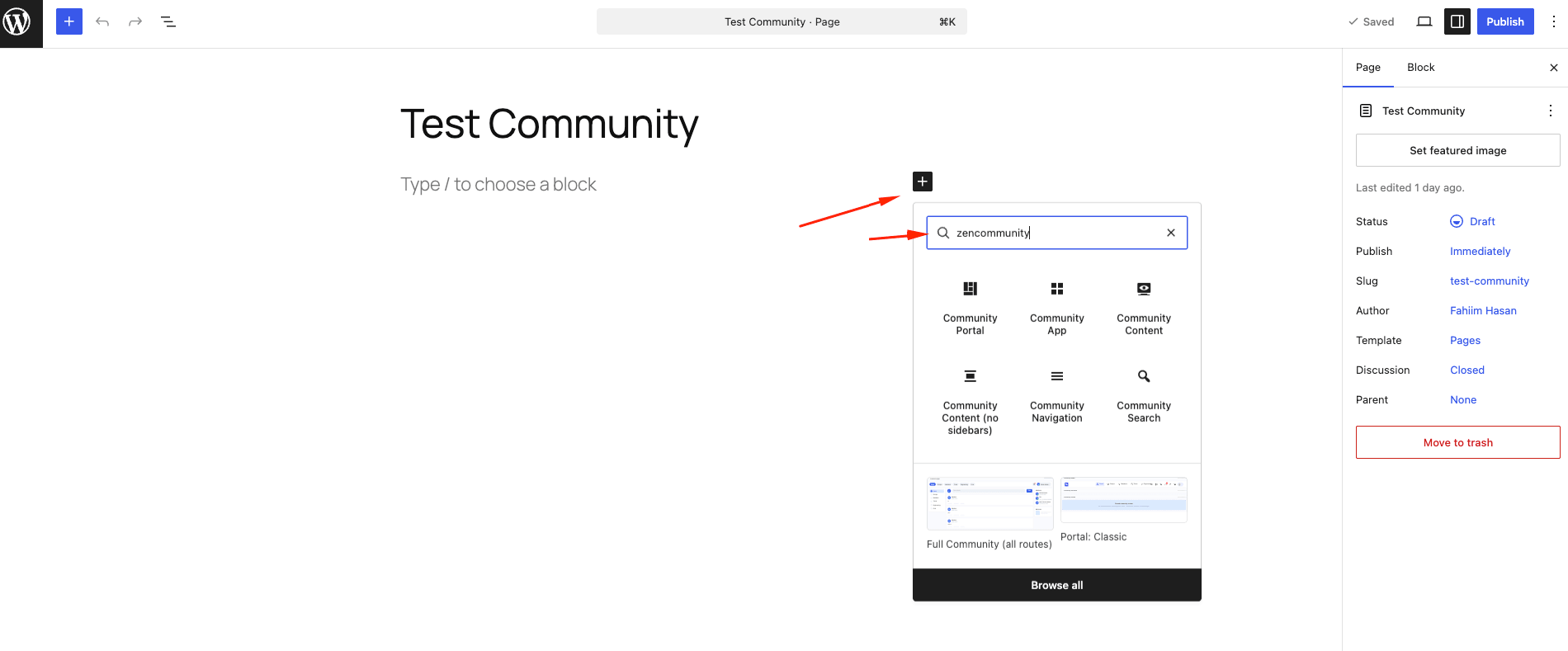This screenshot has height=651, width=1568.
Task: Open the editor options menu
Action: [x=1553, y=21]
